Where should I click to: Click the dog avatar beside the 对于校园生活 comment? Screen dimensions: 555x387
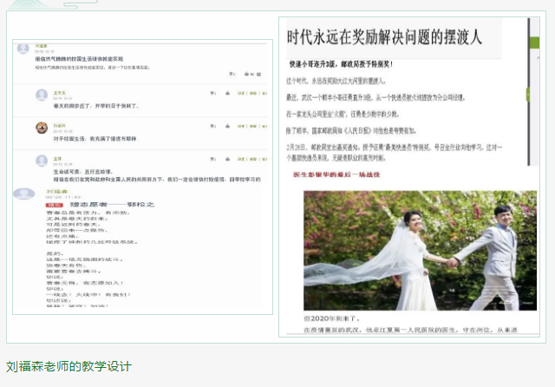pyautogui.click(x=42, y=127)
